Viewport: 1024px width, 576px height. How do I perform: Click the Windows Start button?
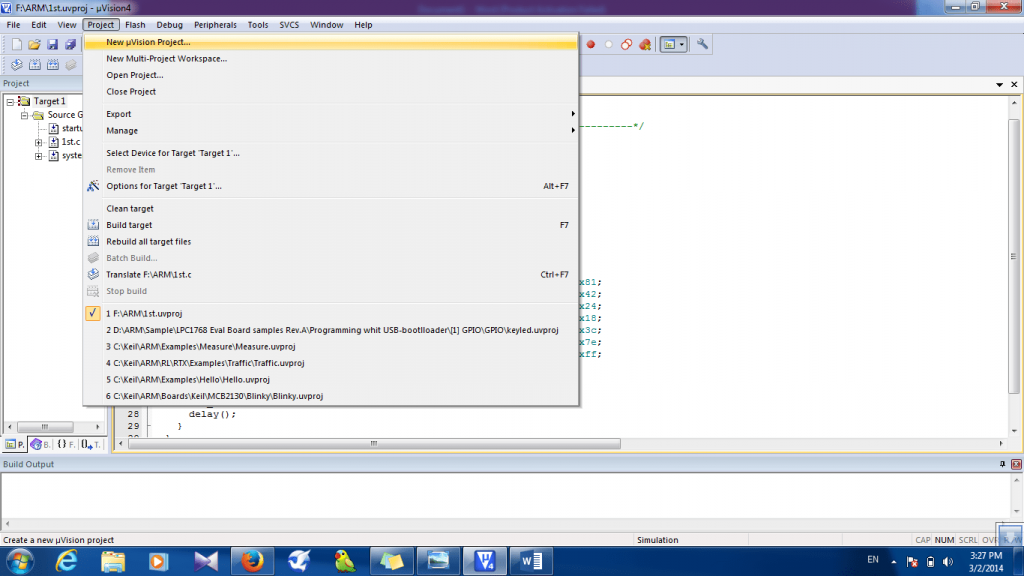(20, 561)
